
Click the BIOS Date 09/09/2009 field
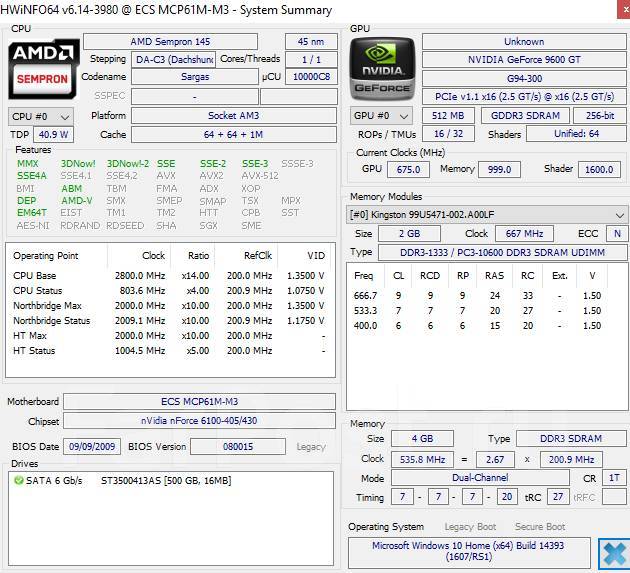(93, 447)
